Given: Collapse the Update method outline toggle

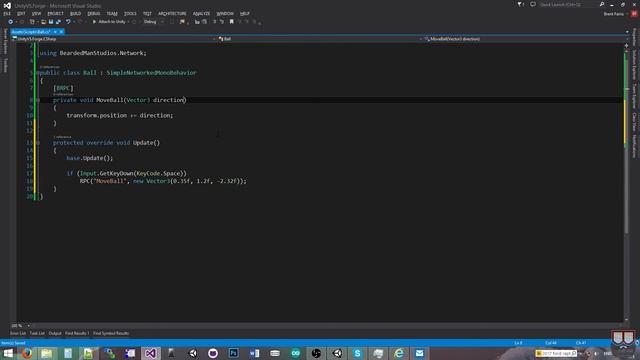Looking at the screenshot, I should (38, 143).
